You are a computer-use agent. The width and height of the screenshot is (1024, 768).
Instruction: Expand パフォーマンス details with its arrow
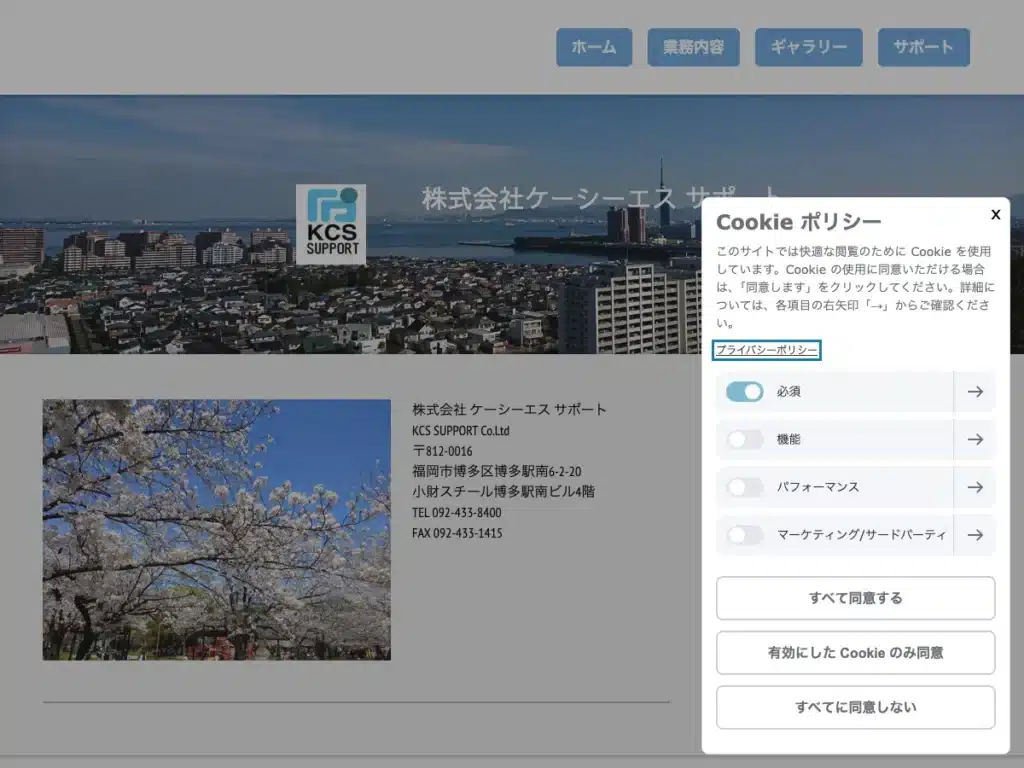point(975,487)
